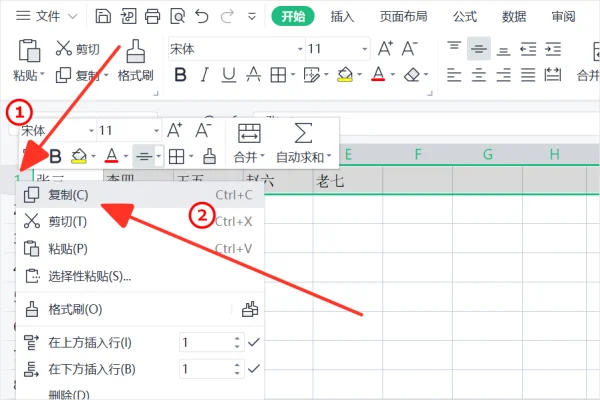Screen dimensions: 600x400
Task: Click the Save icon in quick toolbar
Action: coord(103,16)
